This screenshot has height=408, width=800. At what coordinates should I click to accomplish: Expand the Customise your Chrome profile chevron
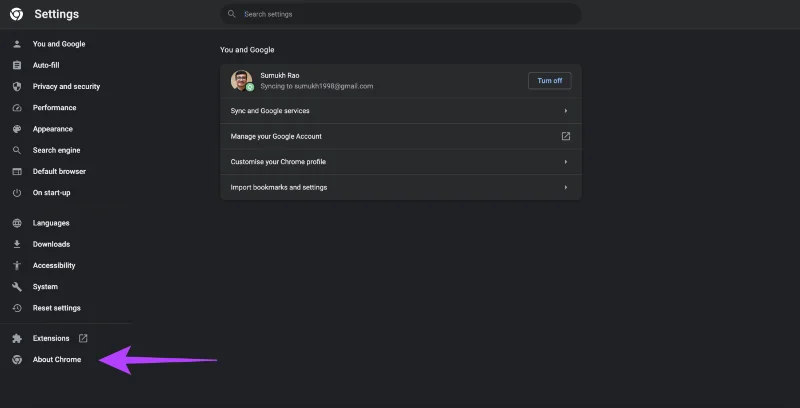tap(566, 162)
